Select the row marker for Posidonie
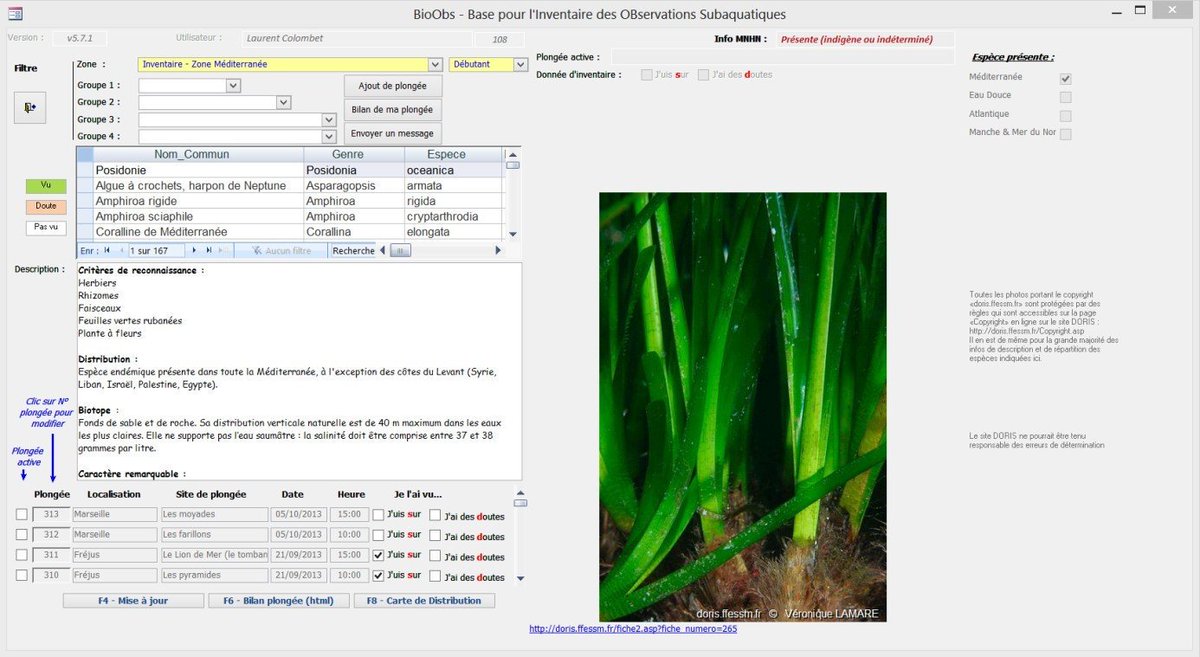The height and width of the screenshot is (657, 1200). click(x=84, y=170)
